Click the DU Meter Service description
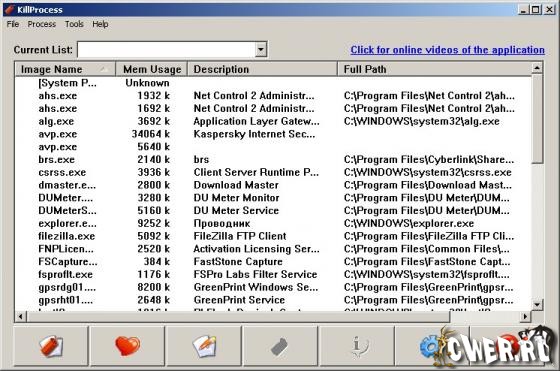This screenshot has width=560, height=371. (x=236, y=211)
